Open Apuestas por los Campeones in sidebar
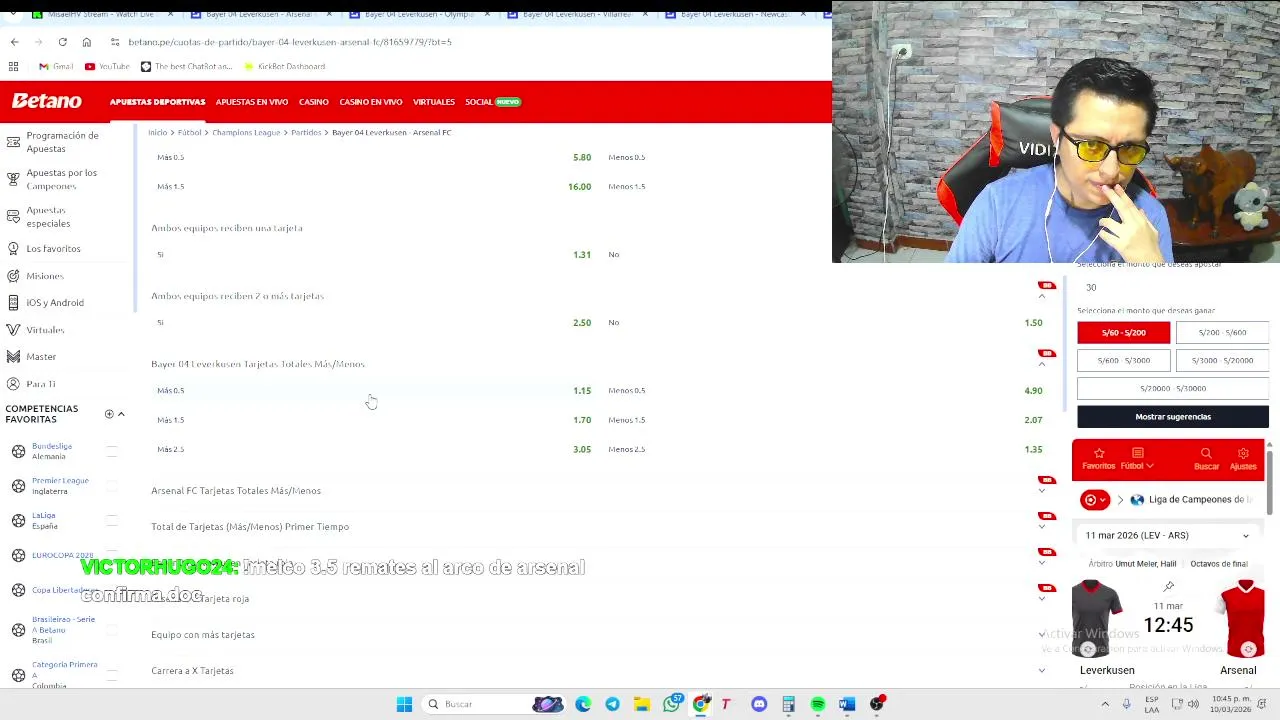 pyautogui.click(x=62, y=179)
